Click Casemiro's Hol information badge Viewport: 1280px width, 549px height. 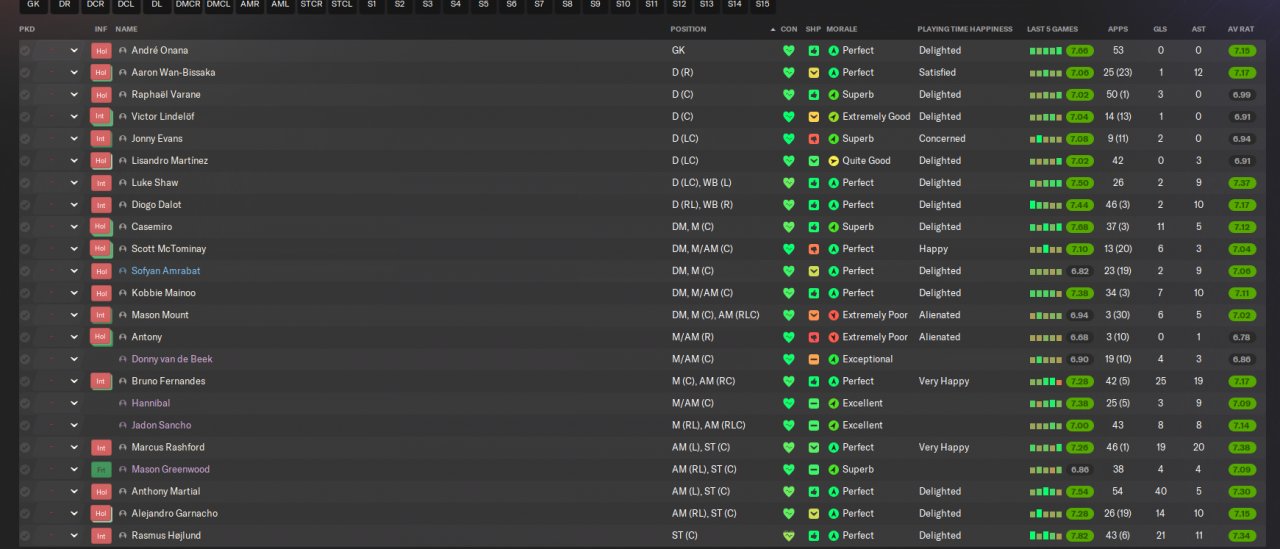coord(101,227)
